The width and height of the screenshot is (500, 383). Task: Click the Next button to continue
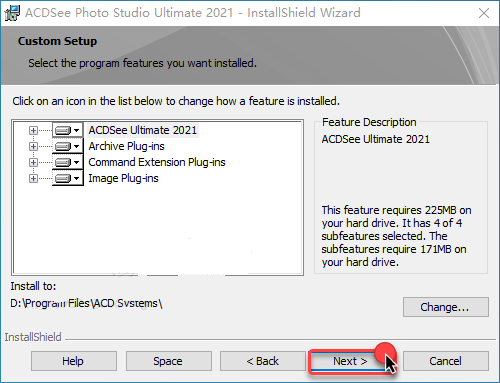(350, 361)
